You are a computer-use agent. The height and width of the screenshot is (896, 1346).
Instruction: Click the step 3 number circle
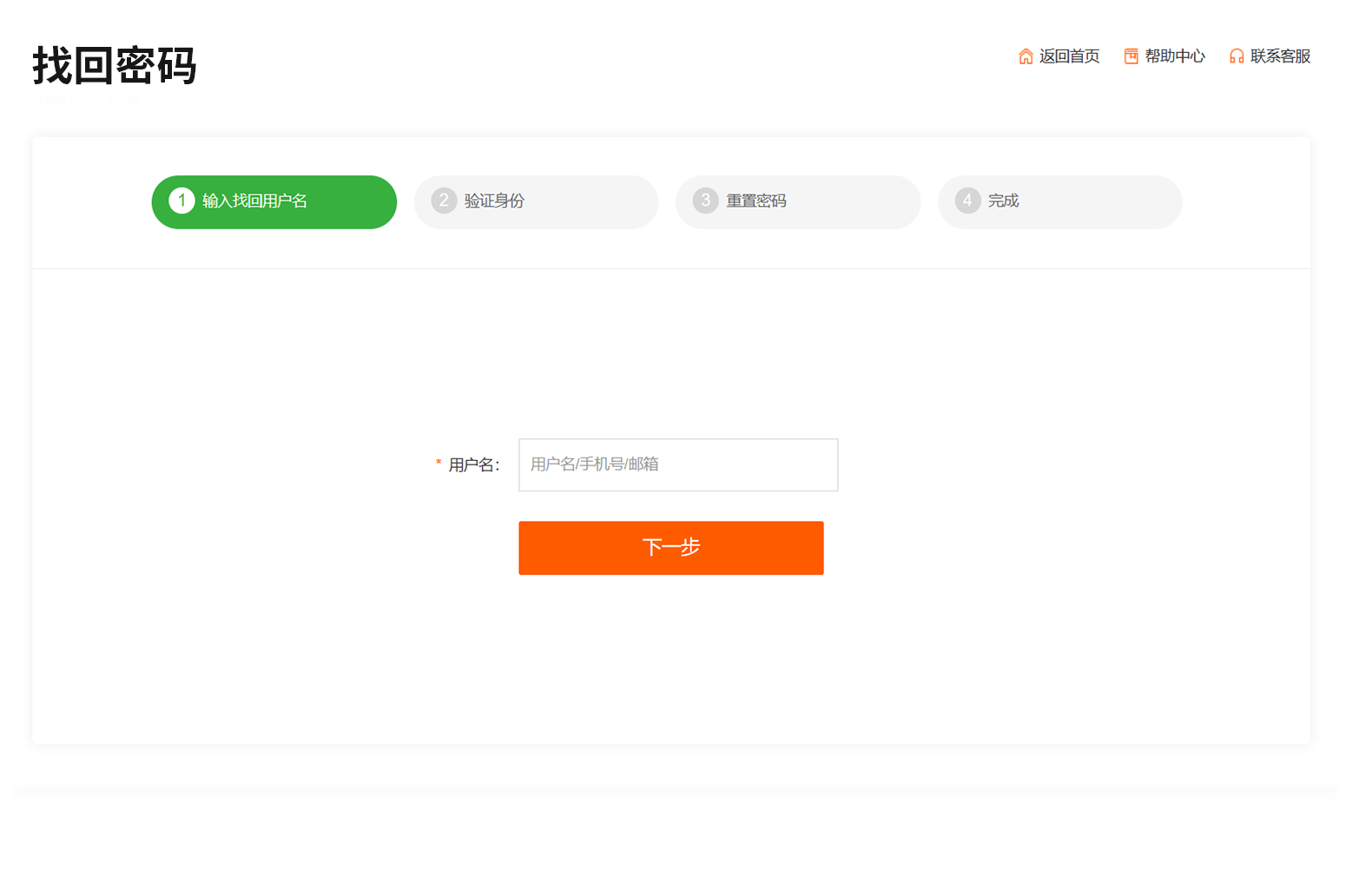[x=705, y=201]
